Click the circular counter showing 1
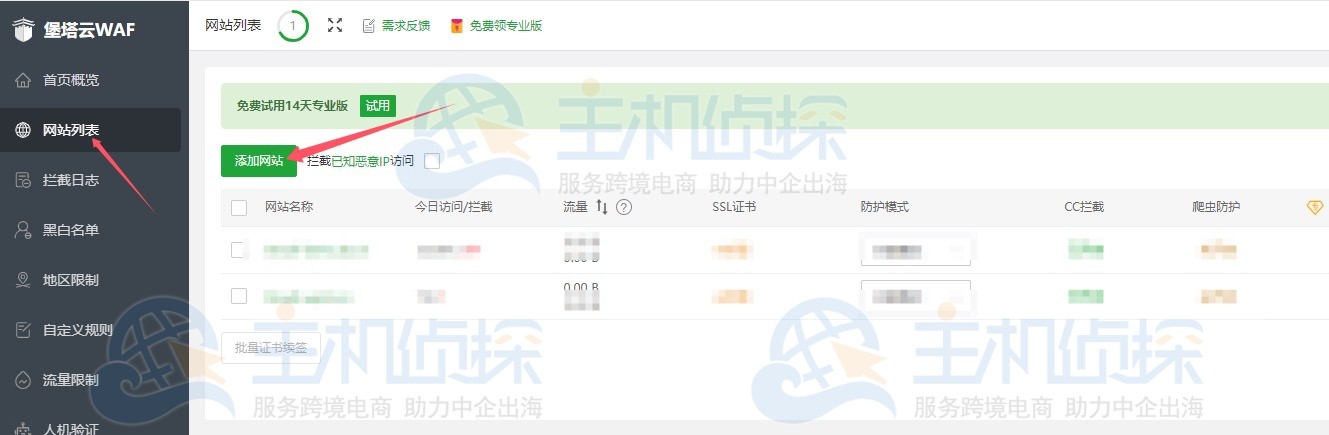The image size is (1329, 435). pyautogui.click(x=293, y=25)
